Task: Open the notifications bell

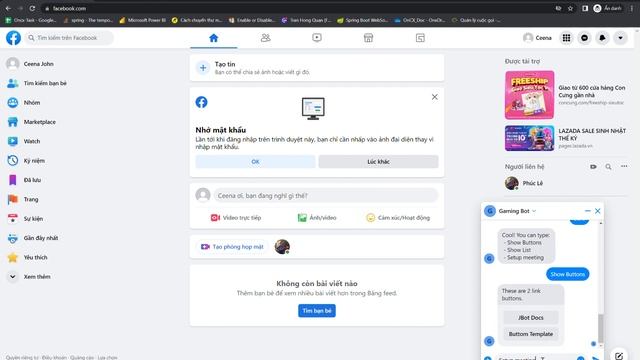Action: [602, 38]
